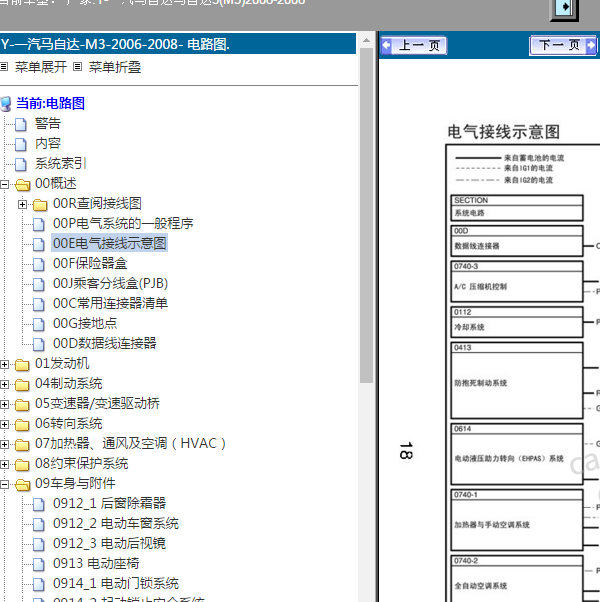Expand the 06转向系统 folder
This screenshot has height=602, width=600.
click(x=4, y=424)
